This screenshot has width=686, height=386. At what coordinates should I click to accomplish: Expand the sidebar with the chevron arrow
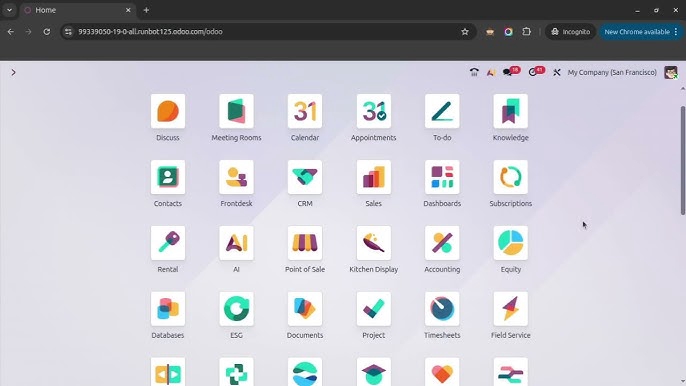coord(14,72)
